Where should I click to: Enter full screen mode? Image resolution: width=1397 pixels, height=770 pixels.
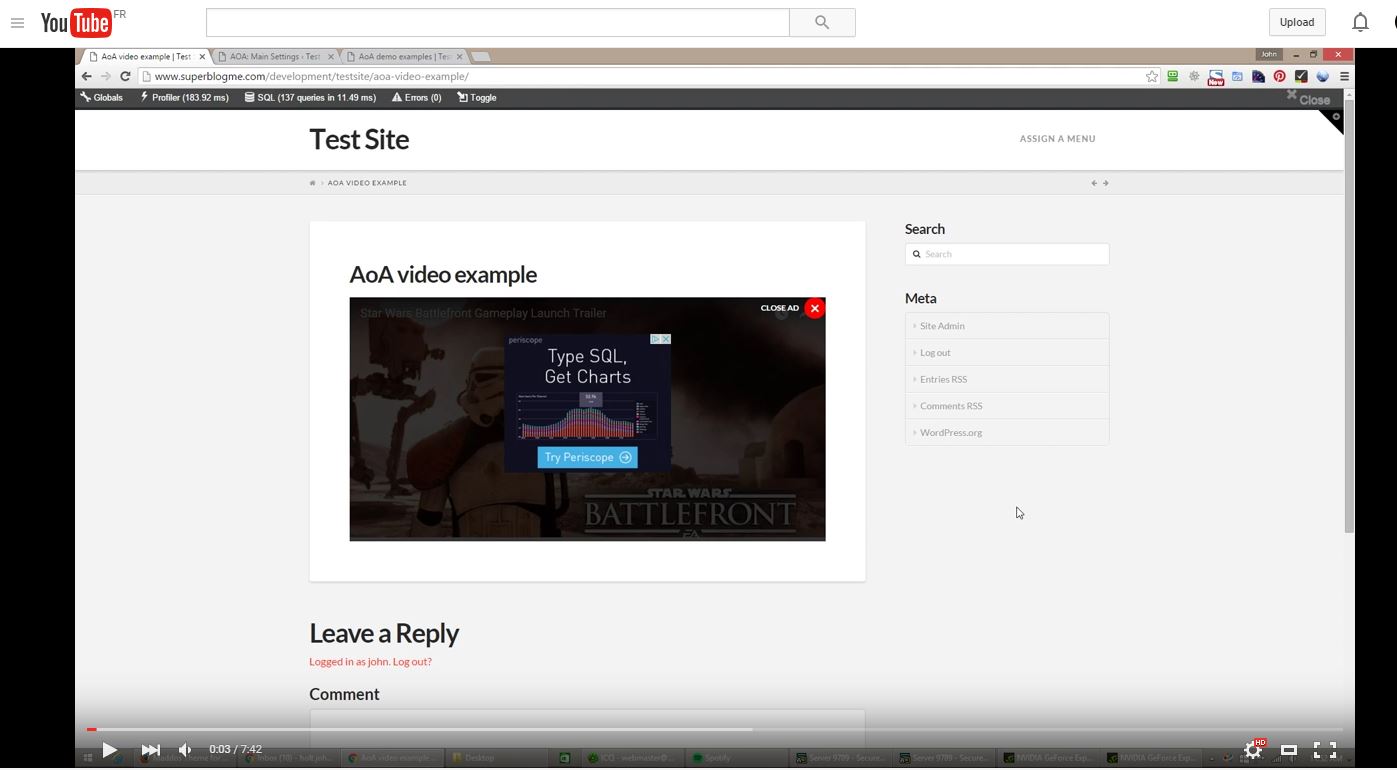[x=1325, y=749]
